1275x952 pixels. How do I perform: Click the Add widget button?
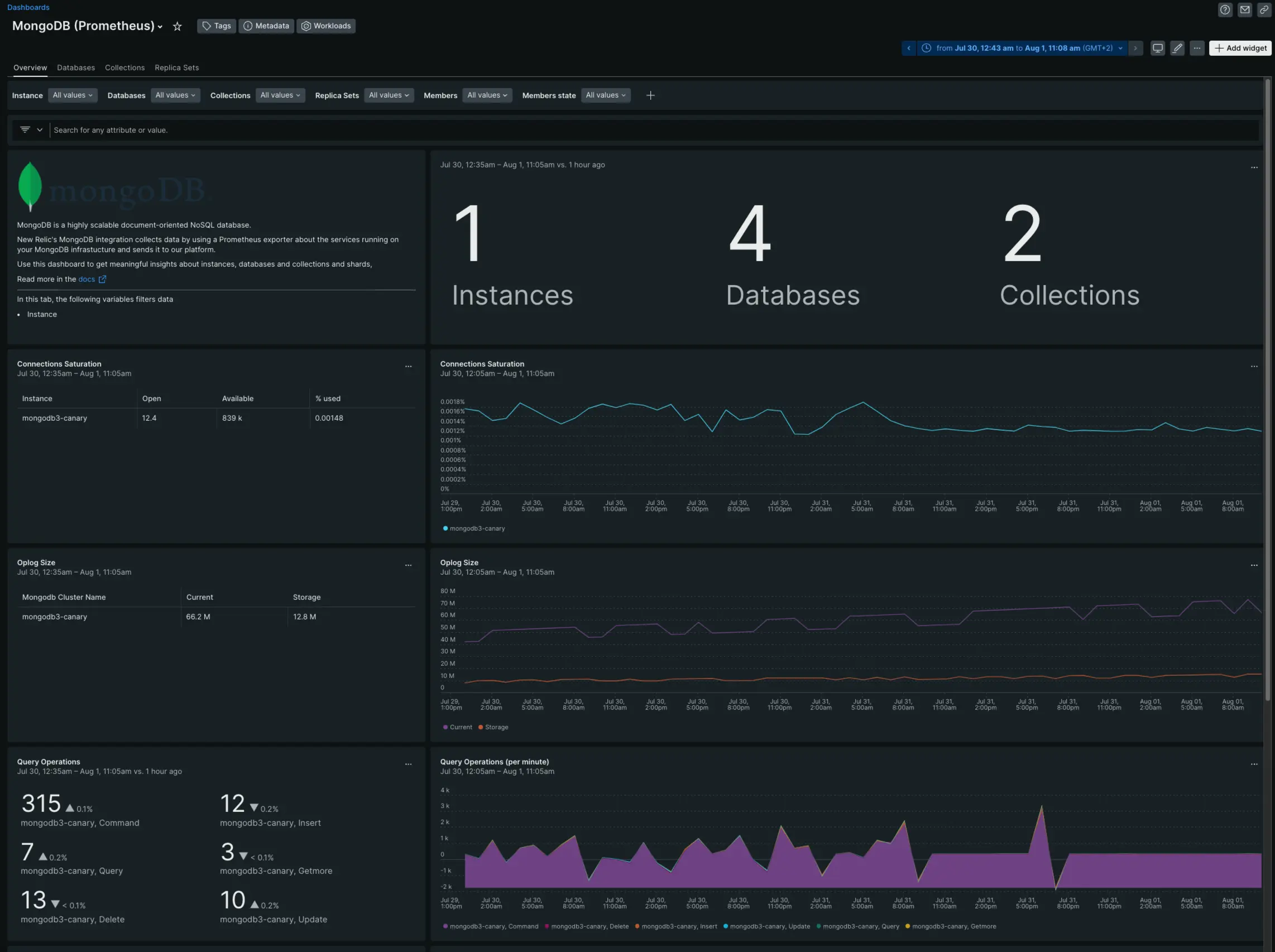coord(1240,49)
